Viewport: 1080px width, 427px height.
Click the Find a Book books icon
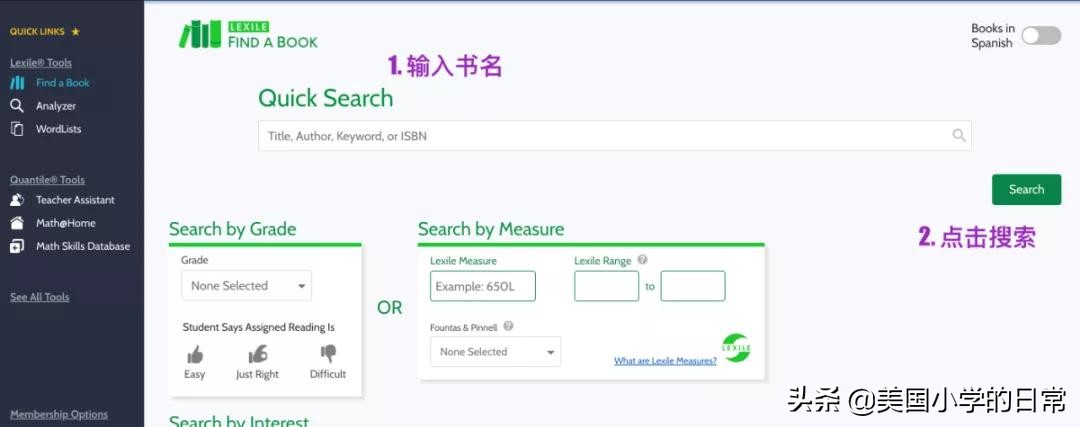coord(17,83)
